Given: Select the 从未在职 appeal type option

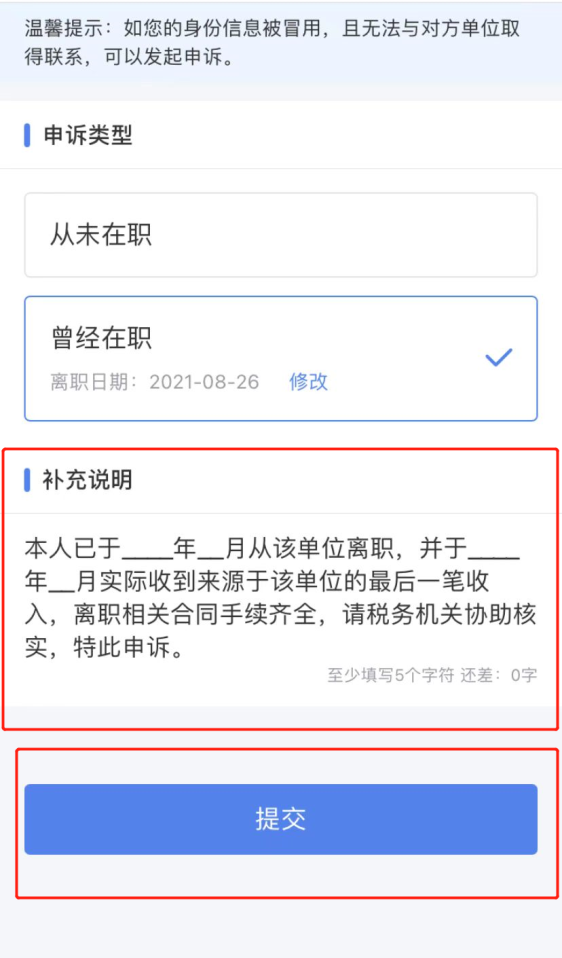Looking at the screenshot, I should pyautogui.click(x=281, y=235).
